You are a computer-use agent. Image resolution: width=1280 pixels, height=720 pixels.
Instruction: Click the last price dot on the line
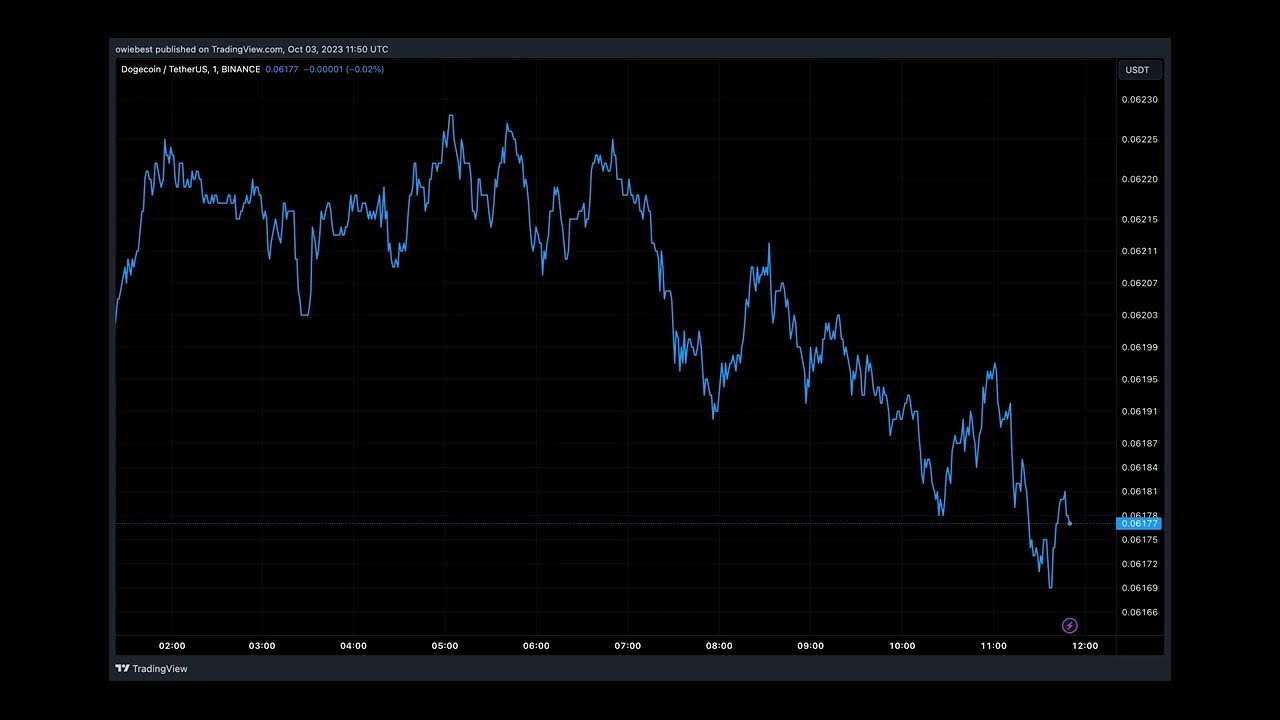click(1070, 523)
